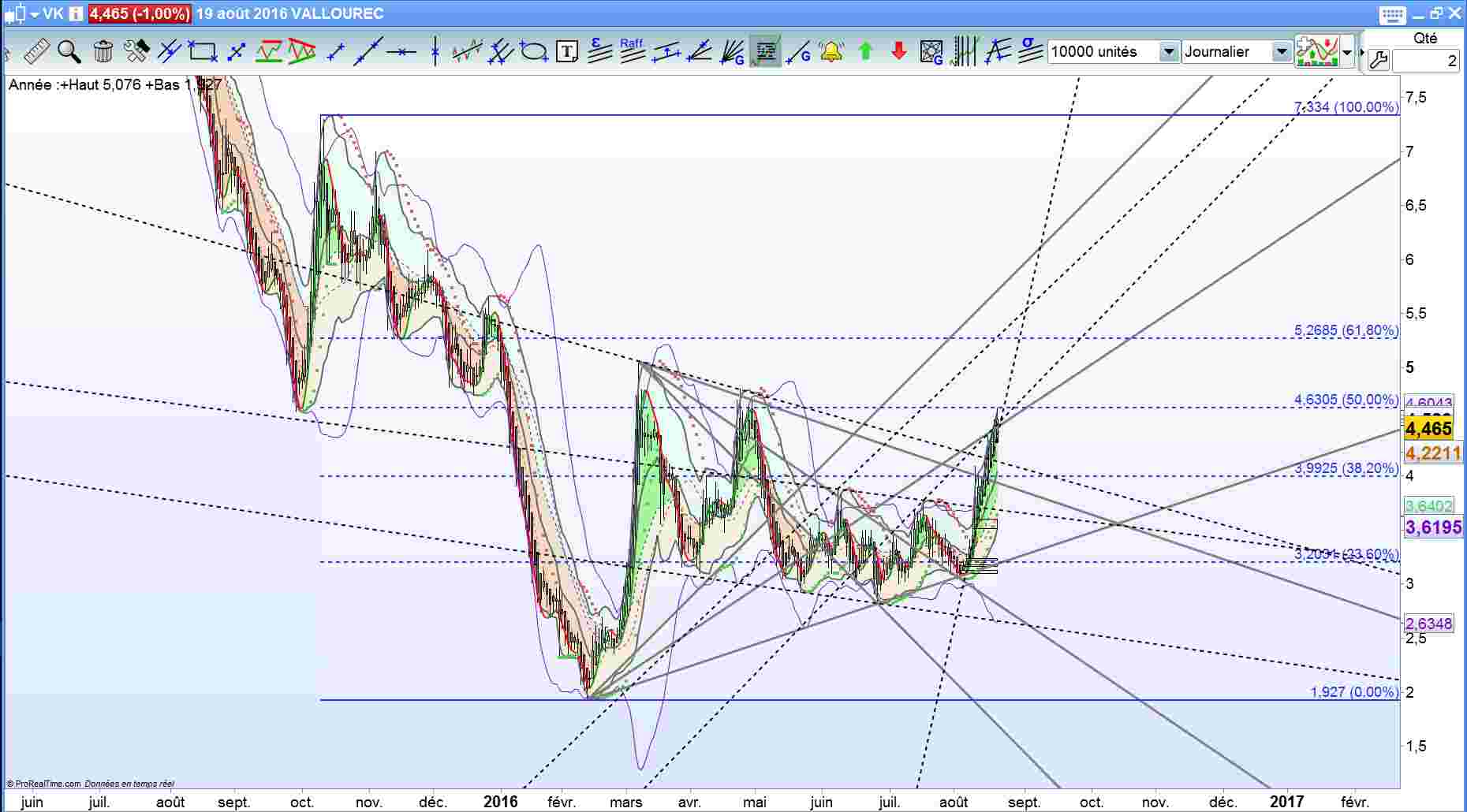Viewport: 1467px width, 812px height.
Task: Select the epsilon standard-error channel tool
Action: point(599,52)
